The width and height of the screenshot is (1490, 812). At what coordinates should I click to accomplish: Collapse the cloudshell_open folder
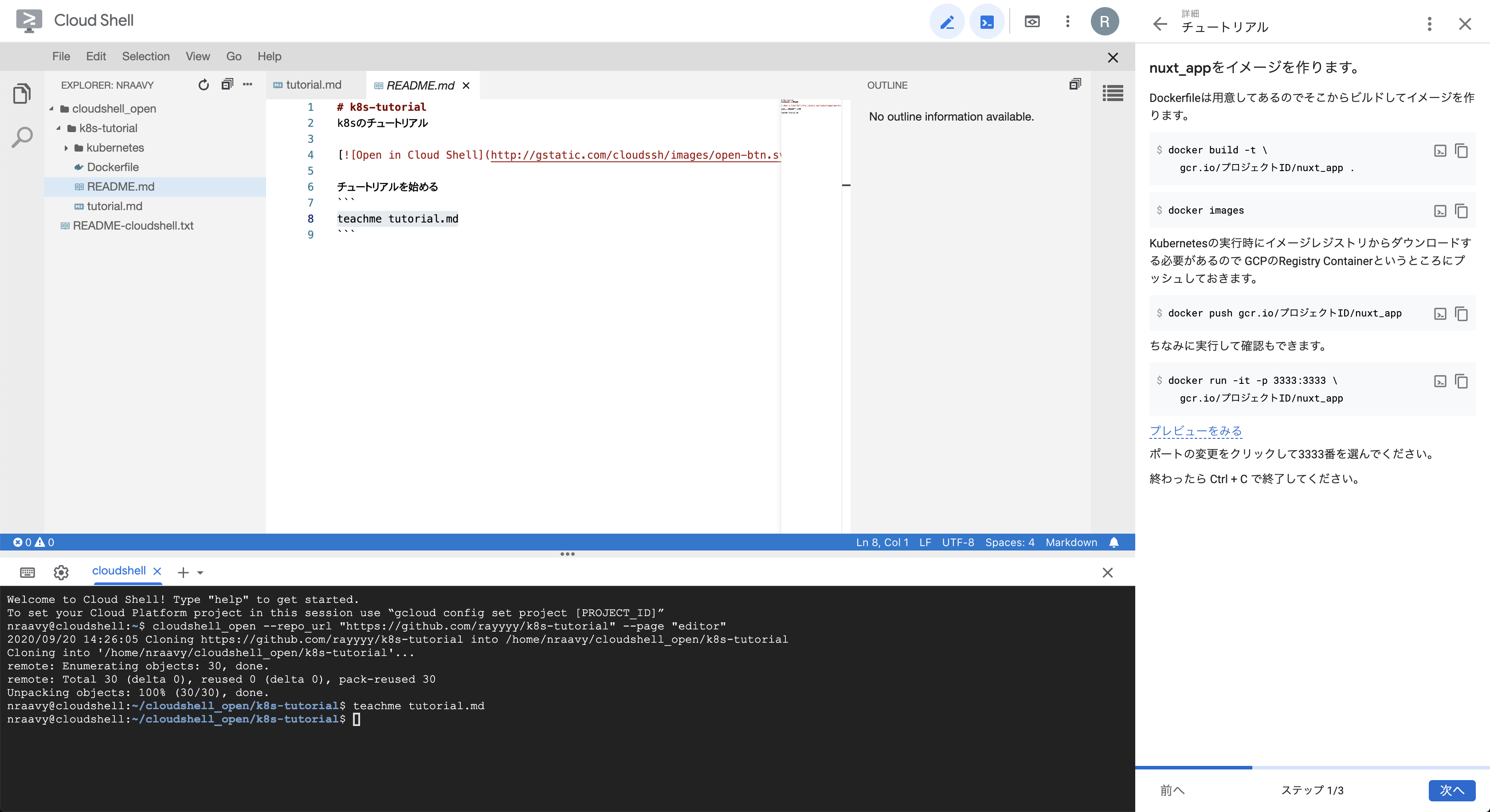[51, 109]
